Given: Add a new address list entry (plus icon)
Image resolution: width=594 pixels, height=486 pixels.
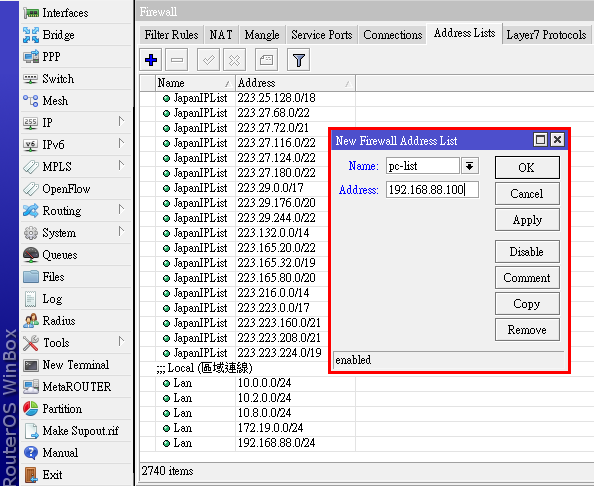Looking at the screenshot, I should coord(151,60).
